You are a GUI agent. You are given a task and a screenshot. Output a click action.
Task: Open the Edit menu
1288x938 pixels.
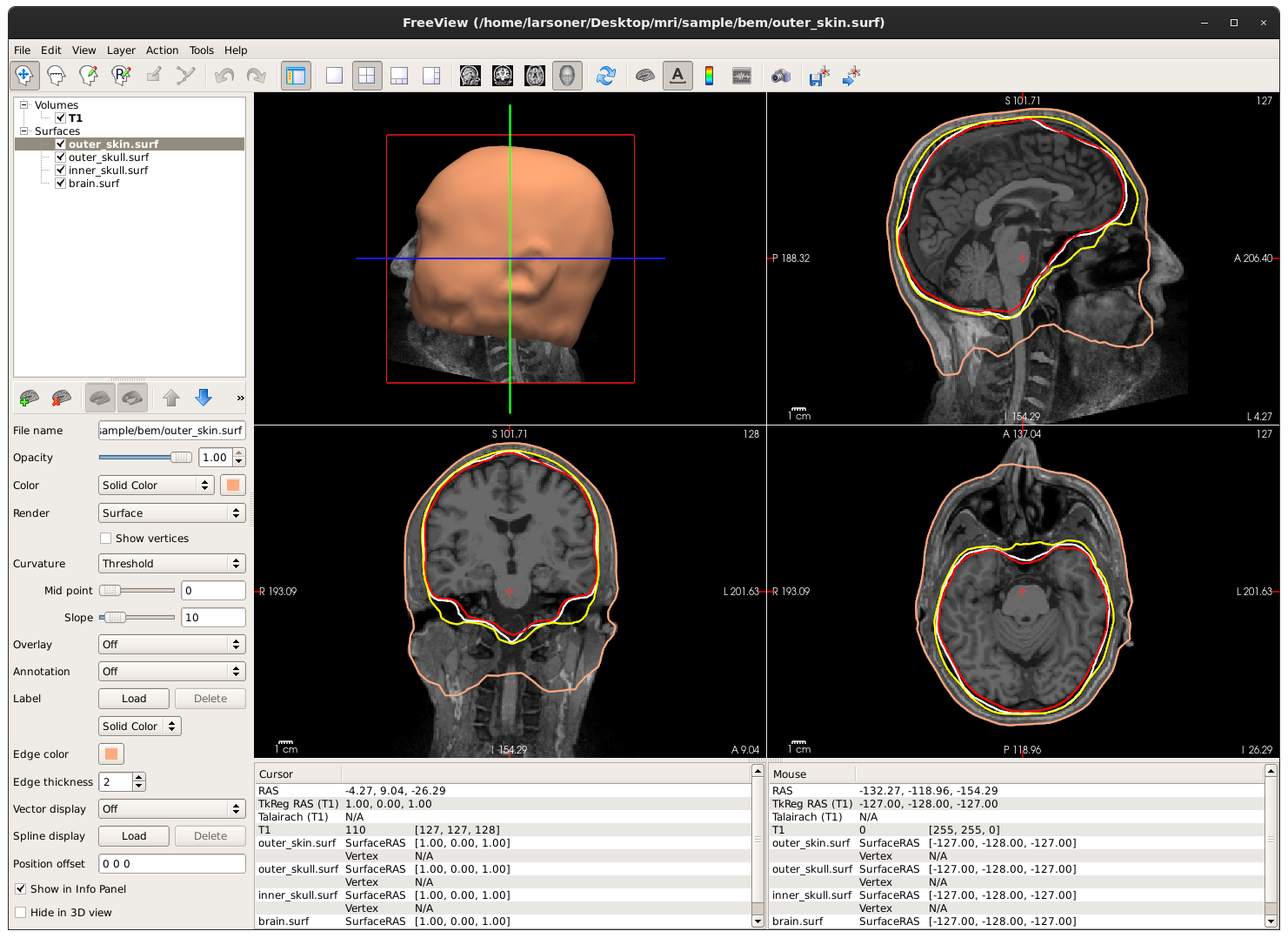(51, 50)
